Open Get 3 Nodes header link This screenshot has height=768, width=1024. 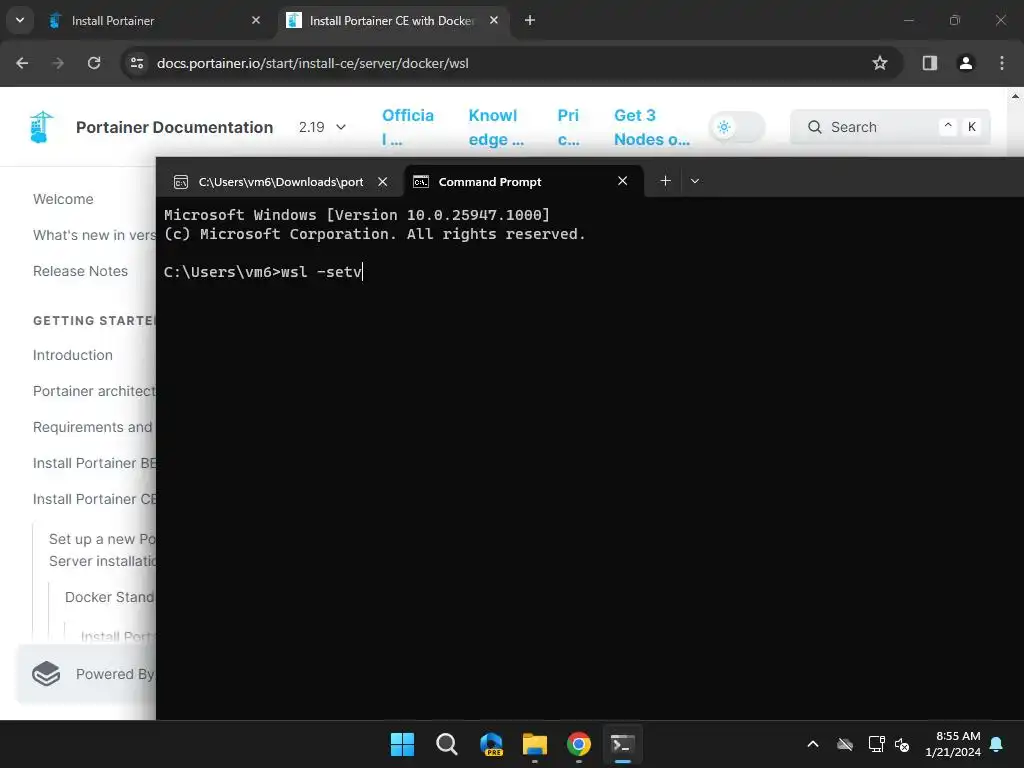(651, 127)
